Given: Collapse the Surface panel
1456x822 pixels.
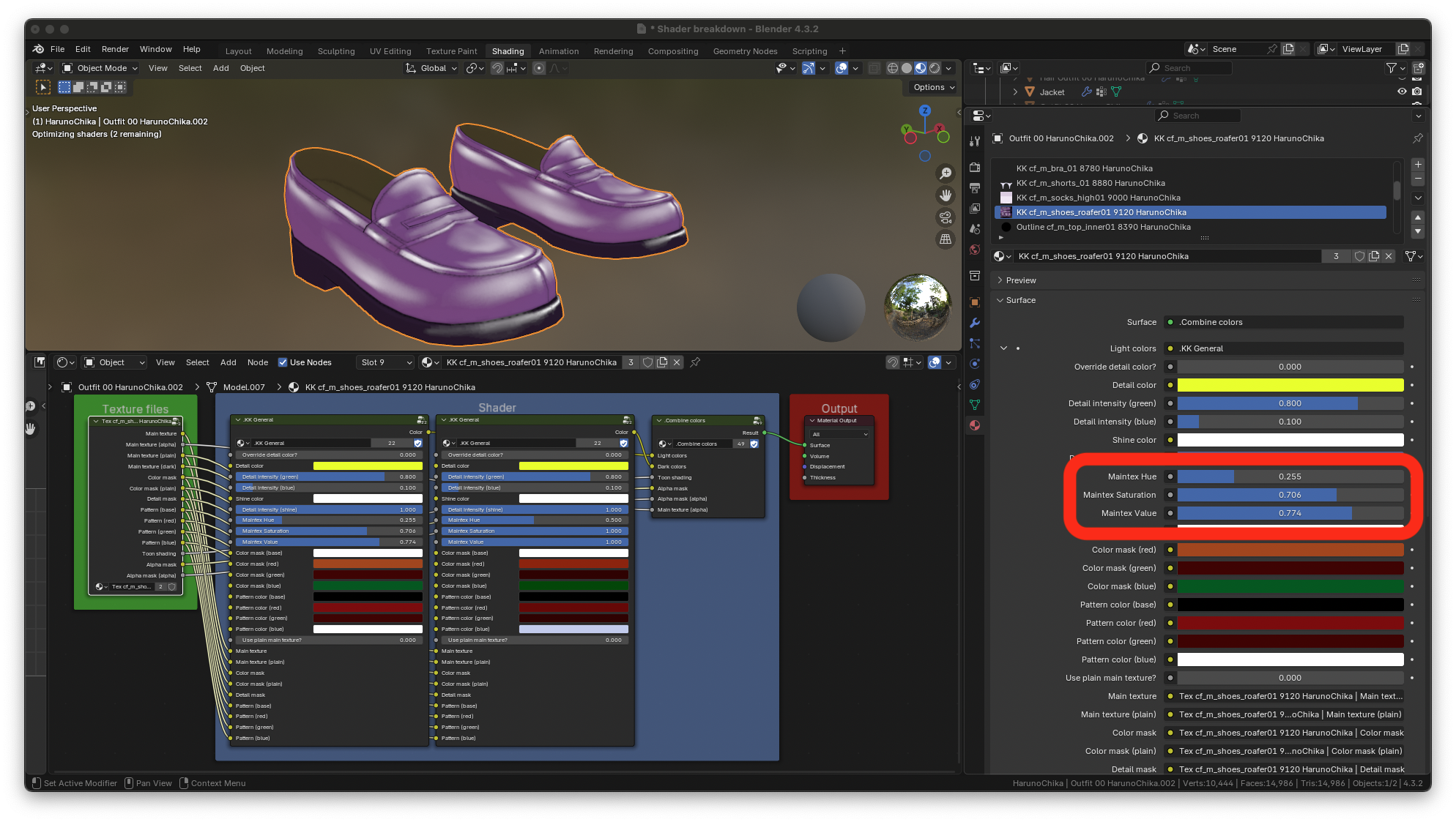Looking at the screenshot, I should [x=1019, y=300].
